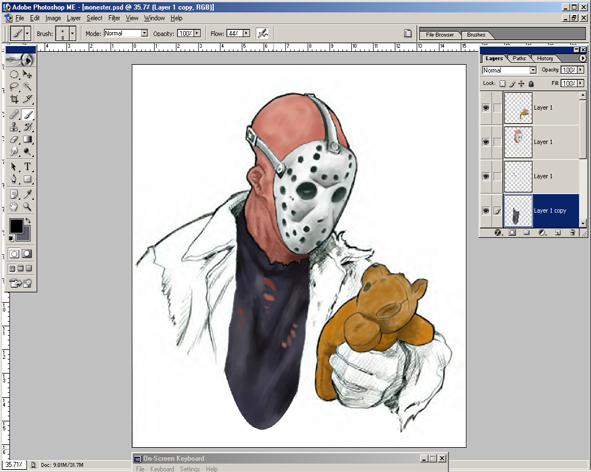This screenshot has height=472, width=591.
Task: Open the File menu
Action: (x=20, y=18)
